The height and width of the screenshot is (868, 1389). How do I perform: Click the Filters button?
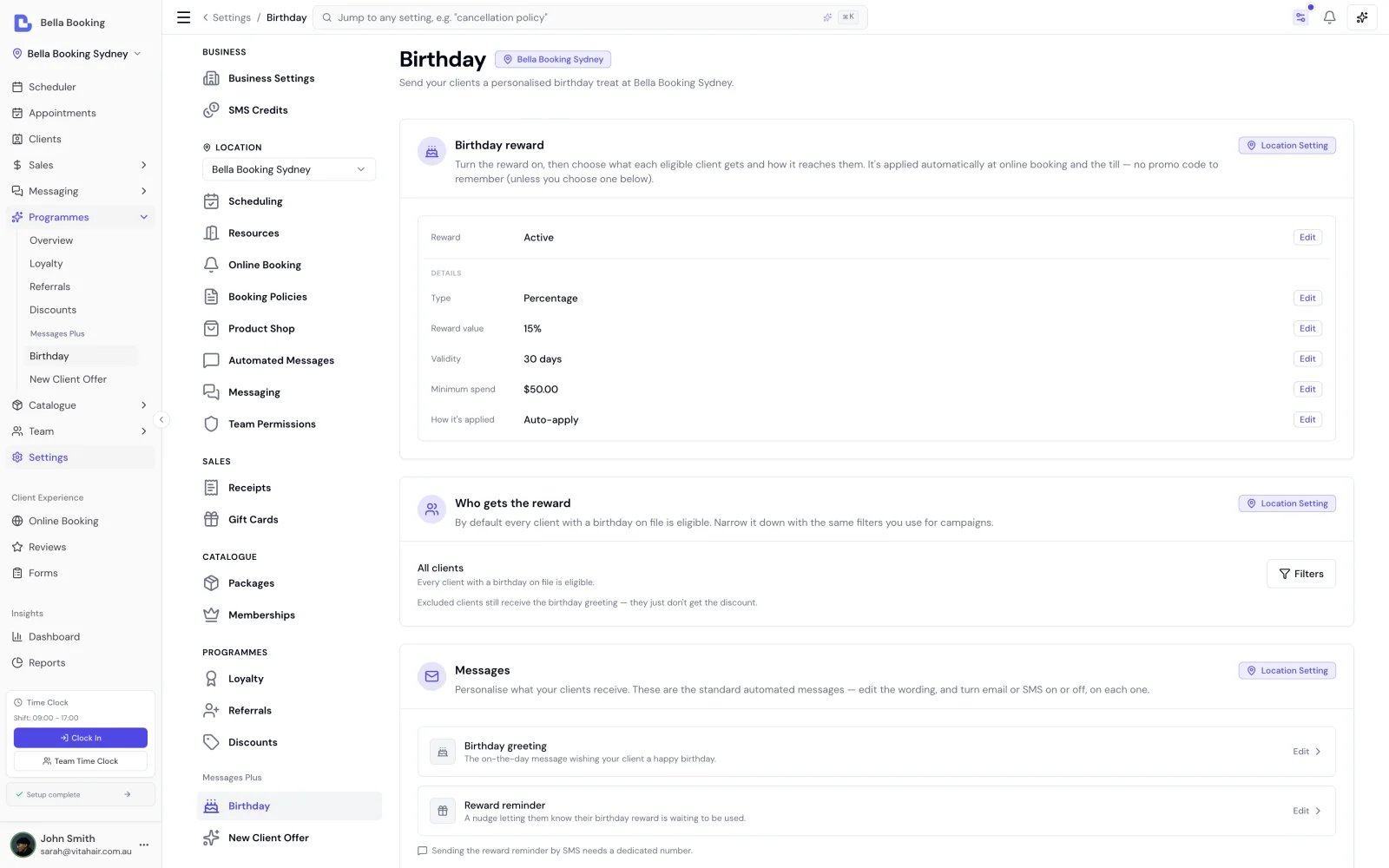[1300, 574]
